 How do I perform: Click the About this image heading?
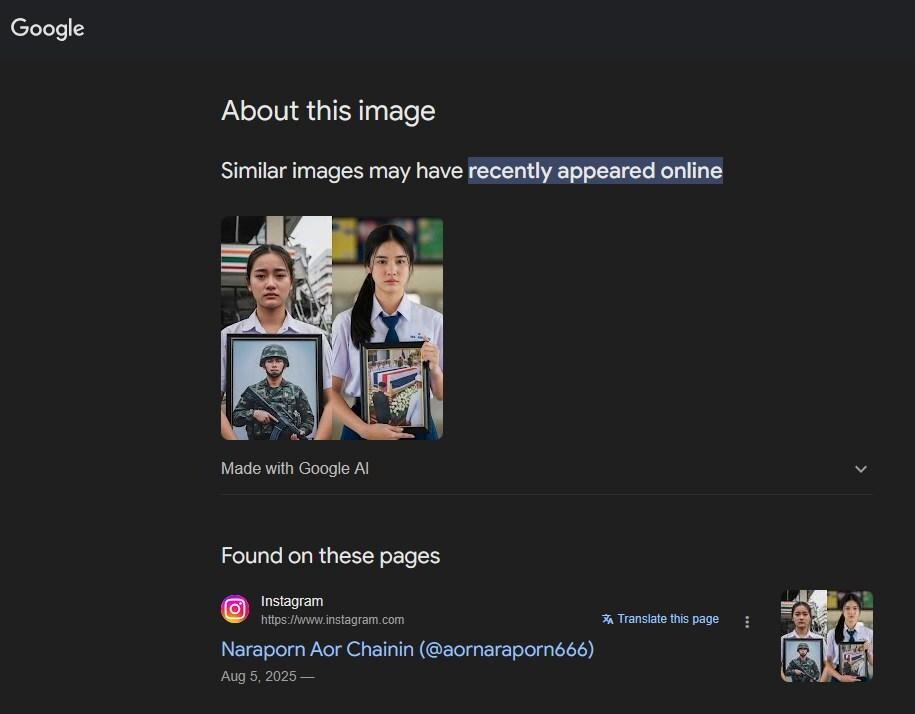tap(328, 111)
